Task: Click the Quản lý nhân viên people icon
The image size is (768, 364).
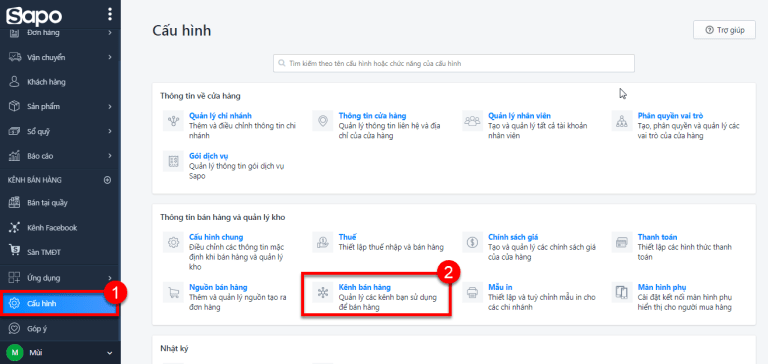Action: (472, 121)
